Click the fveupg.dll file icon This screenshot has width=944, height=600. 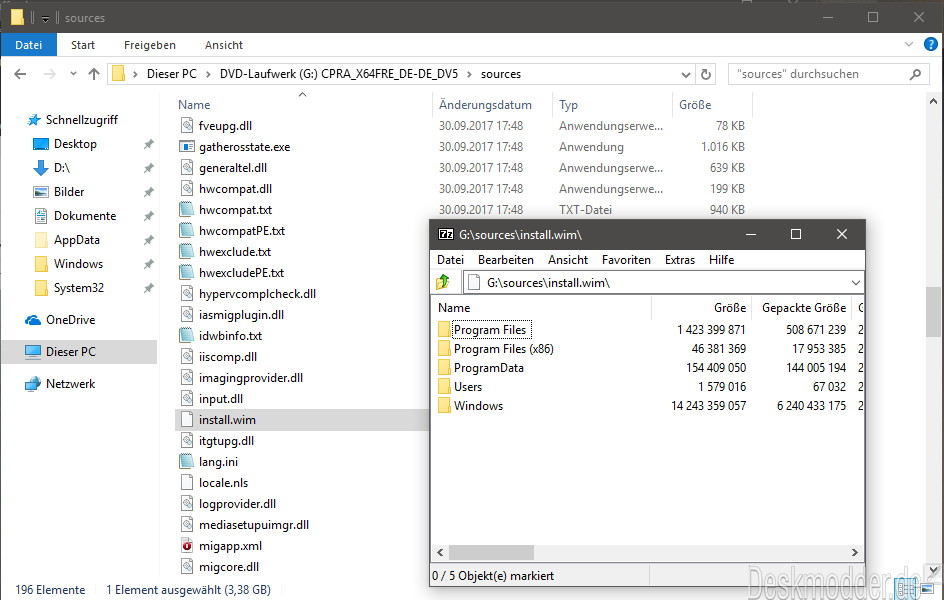point(187,125)
